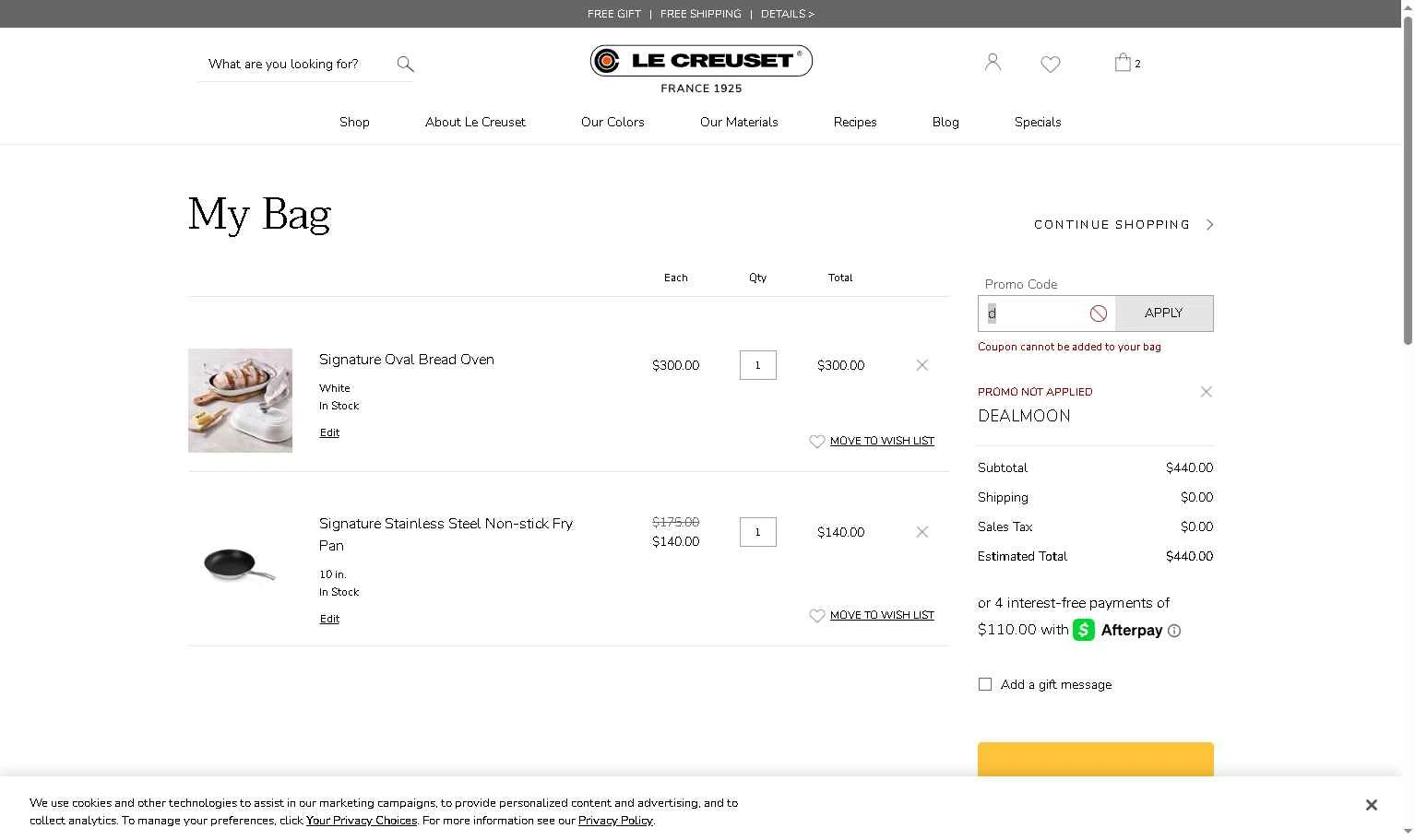Click the Afterpay logo
1415x840 pixels.
[1118, 630]
